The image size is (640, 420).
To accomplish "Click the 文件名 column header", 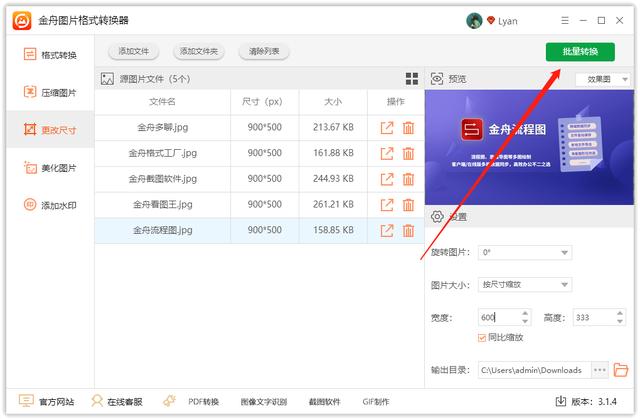I will (162, 102).
